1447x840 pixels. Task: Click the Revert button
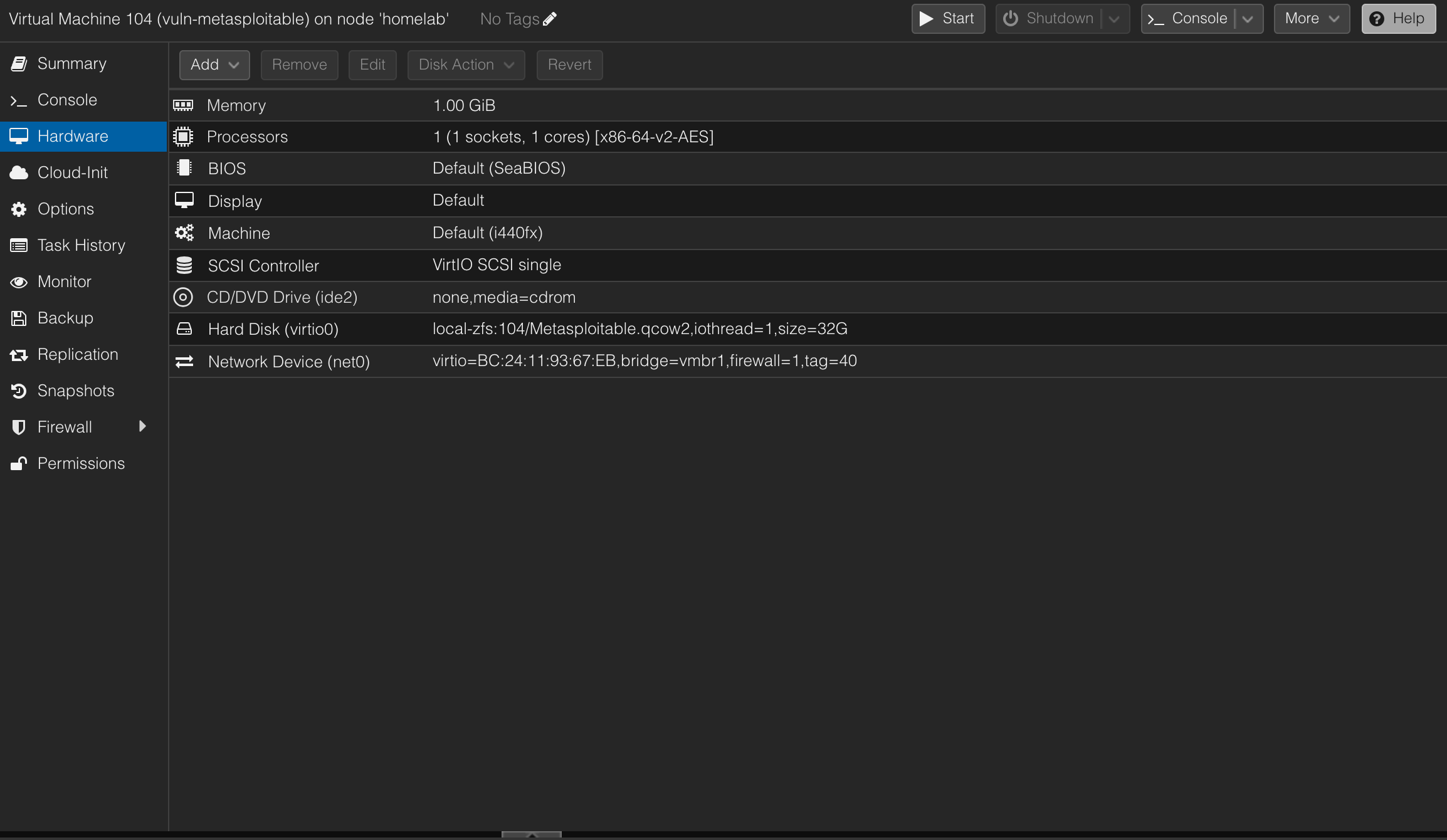(x=569, y=65)
